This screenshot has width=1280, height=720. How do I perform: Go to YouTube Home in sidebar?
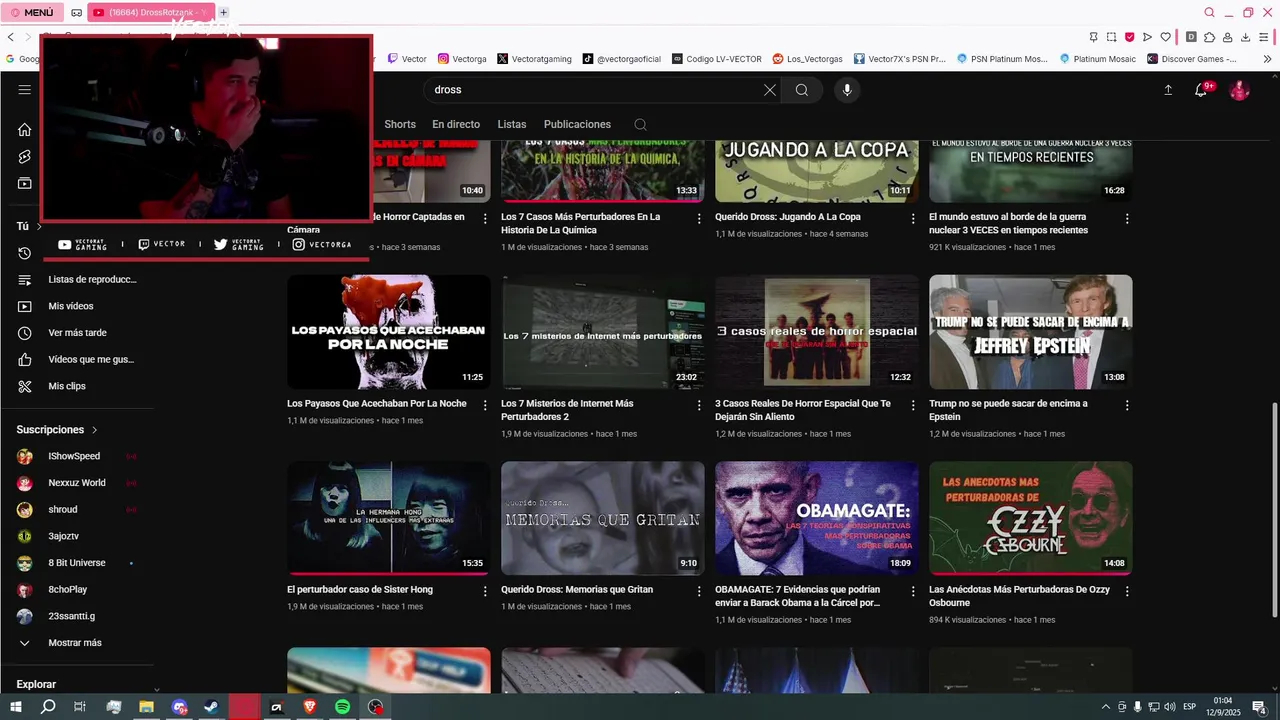click(x=25, y=130)
